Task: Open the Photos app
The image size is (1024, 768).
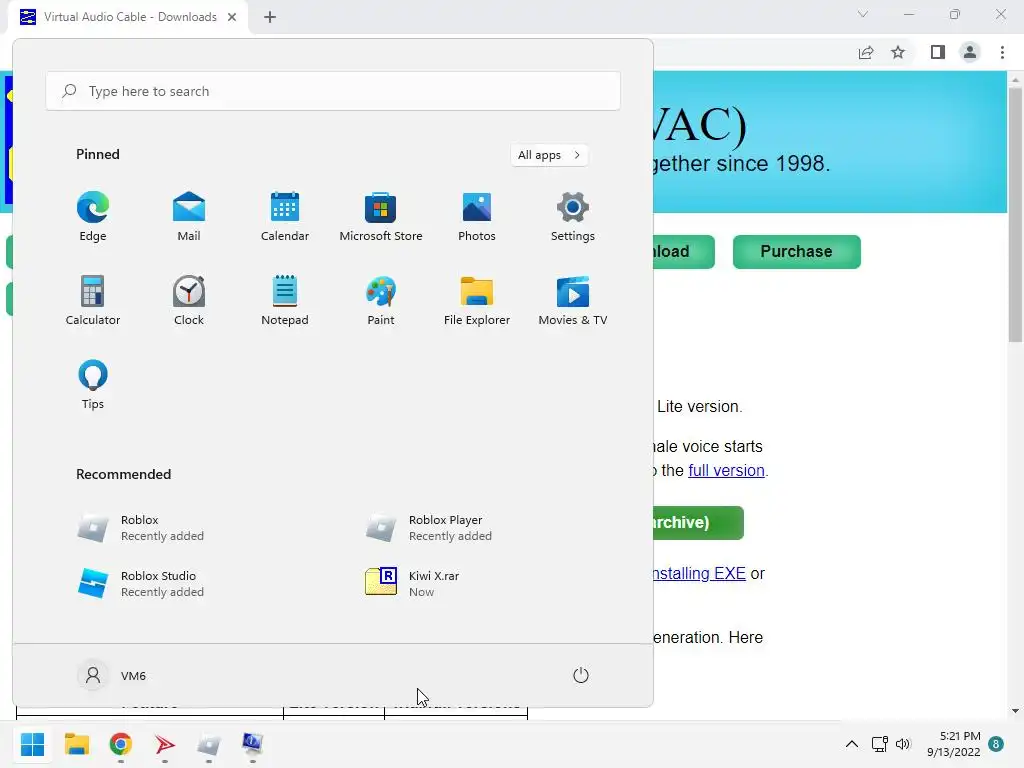Action: 477,217
